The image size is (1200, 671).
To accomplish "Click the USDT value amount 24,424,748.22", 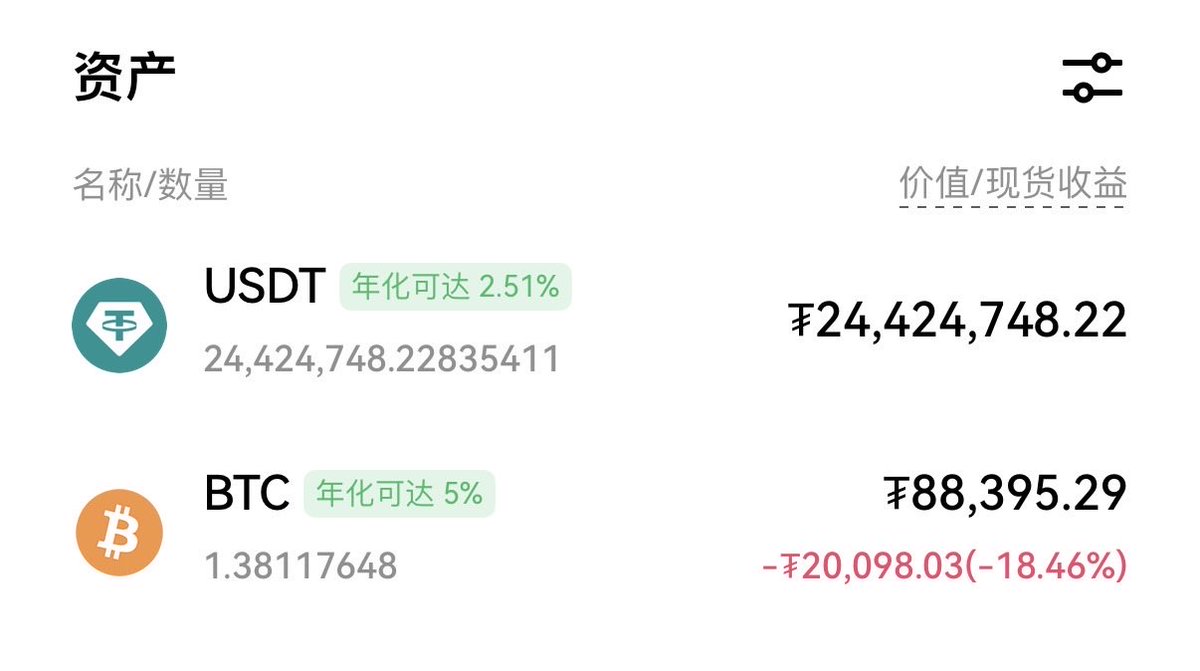I will (x=971, y=321).
